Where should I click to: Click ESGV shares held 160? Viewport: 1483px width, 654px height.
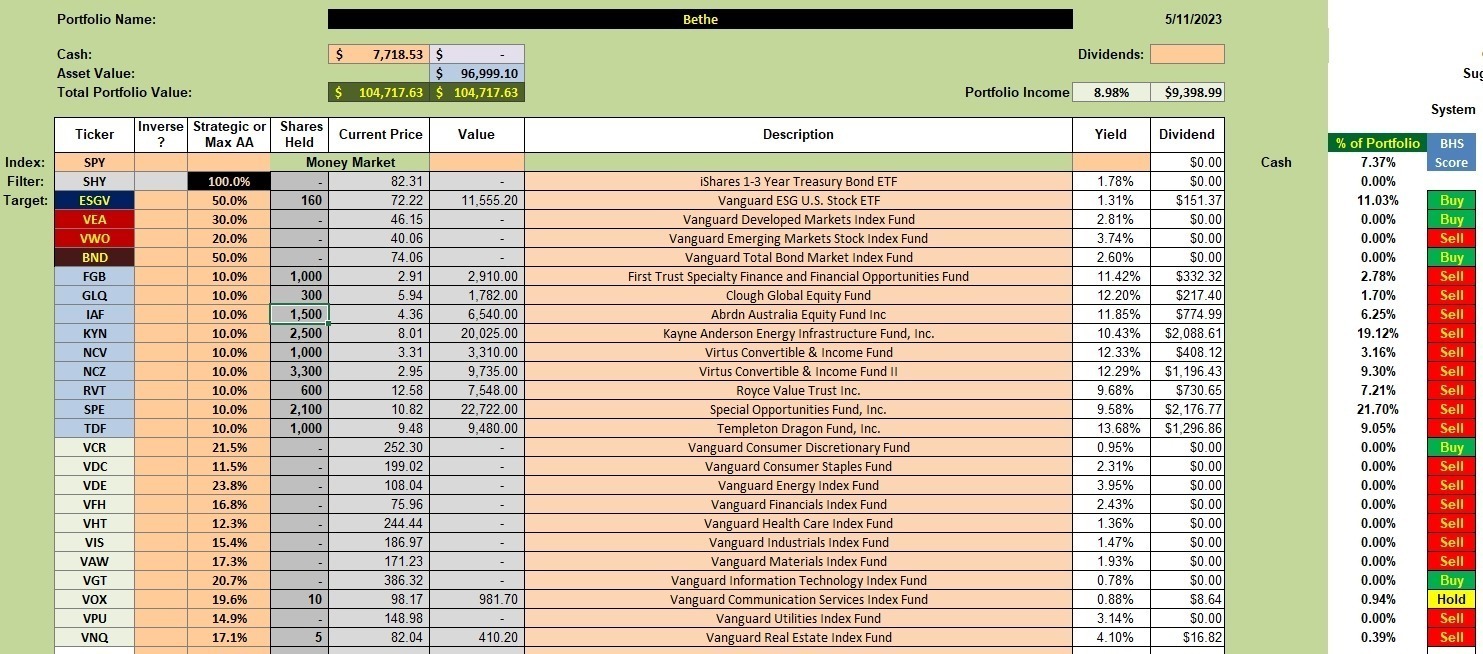300,200
